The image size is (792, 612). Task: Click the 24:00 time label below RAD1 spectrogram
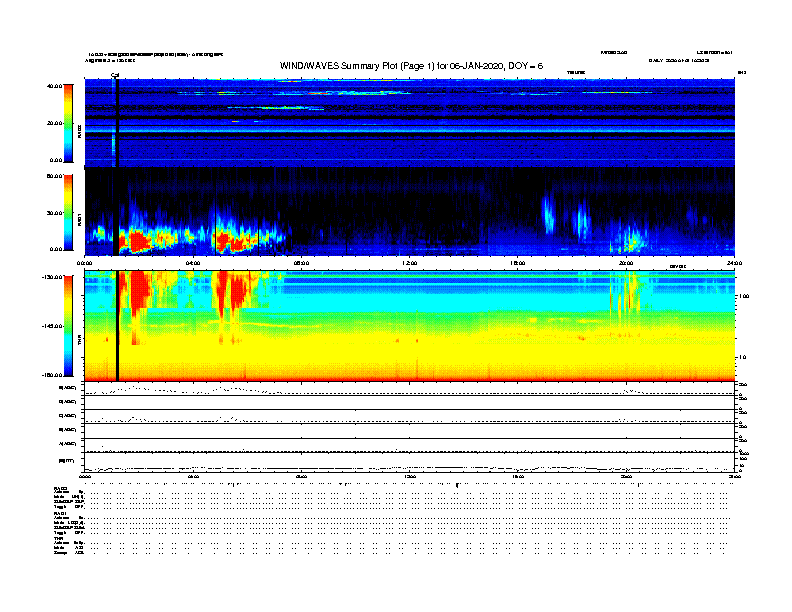[x=734, y=263]
